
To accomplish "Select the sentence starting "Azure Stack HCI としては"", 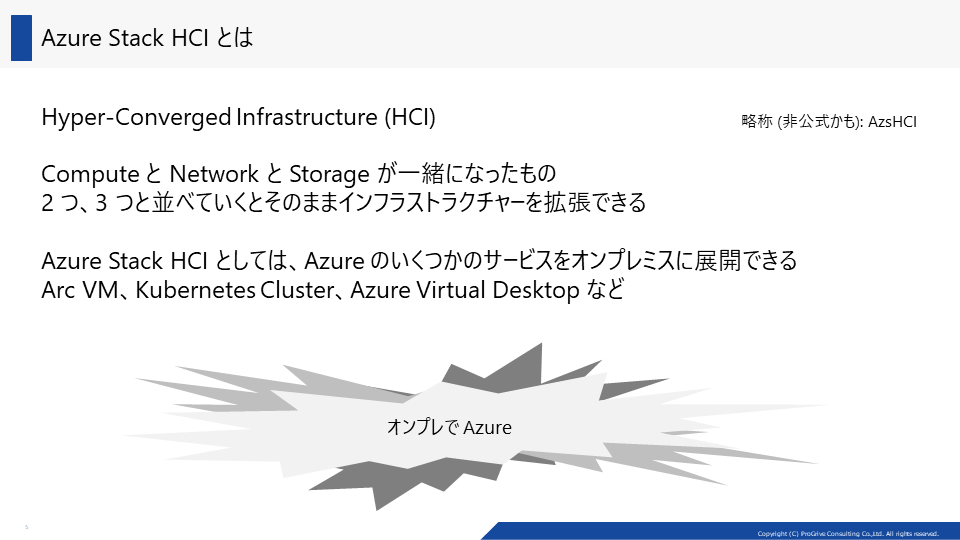I will [x=419, y=261].
